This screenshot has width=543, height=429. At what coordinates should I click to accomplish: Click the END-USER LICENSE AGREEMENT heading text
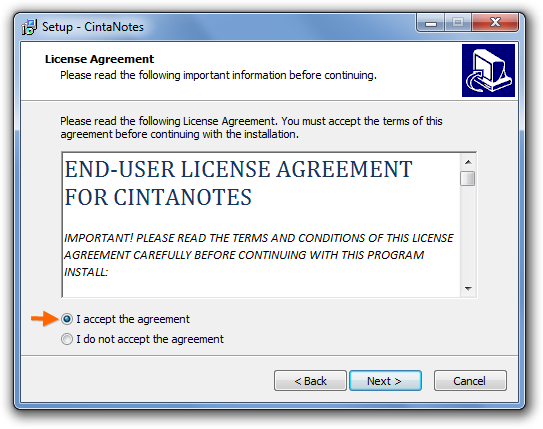[x=238, y=183]
